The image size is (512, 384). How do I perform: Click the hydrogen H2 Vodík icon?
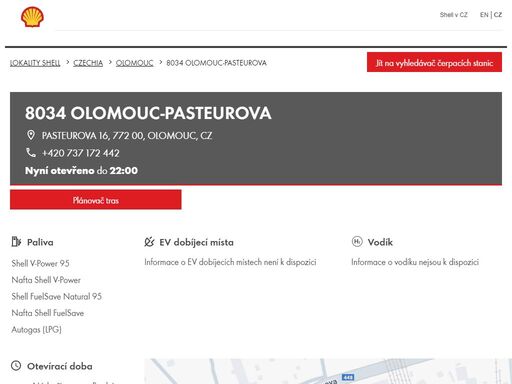(x=357, y=241)
